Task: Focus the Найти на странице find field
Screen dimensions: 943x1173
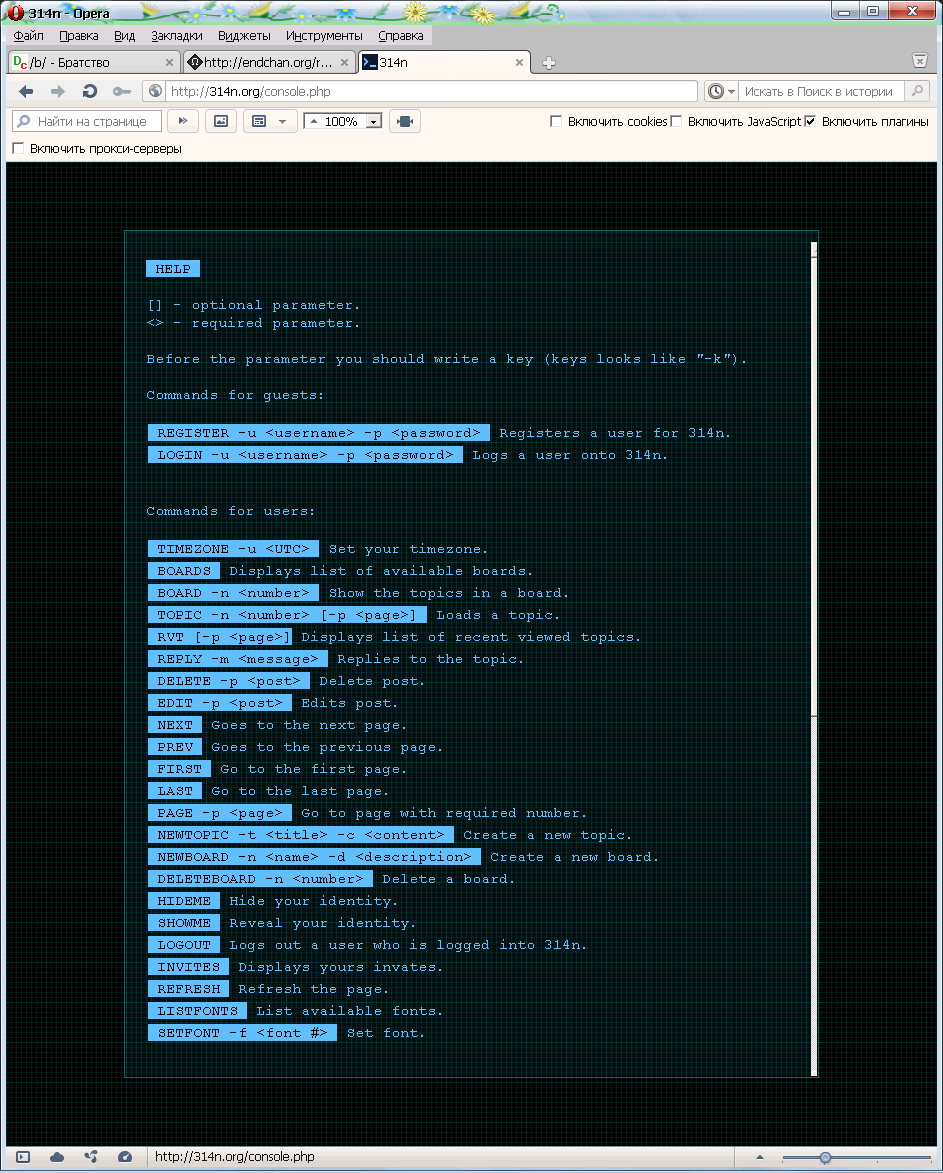Action: click(x=87, y=121)
